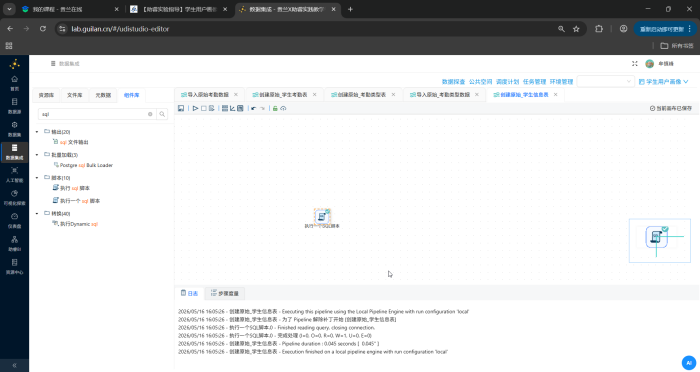Open the 导入原始_考勤类型数据 pipeline tab
700x372 pixels.
point(440,95)
